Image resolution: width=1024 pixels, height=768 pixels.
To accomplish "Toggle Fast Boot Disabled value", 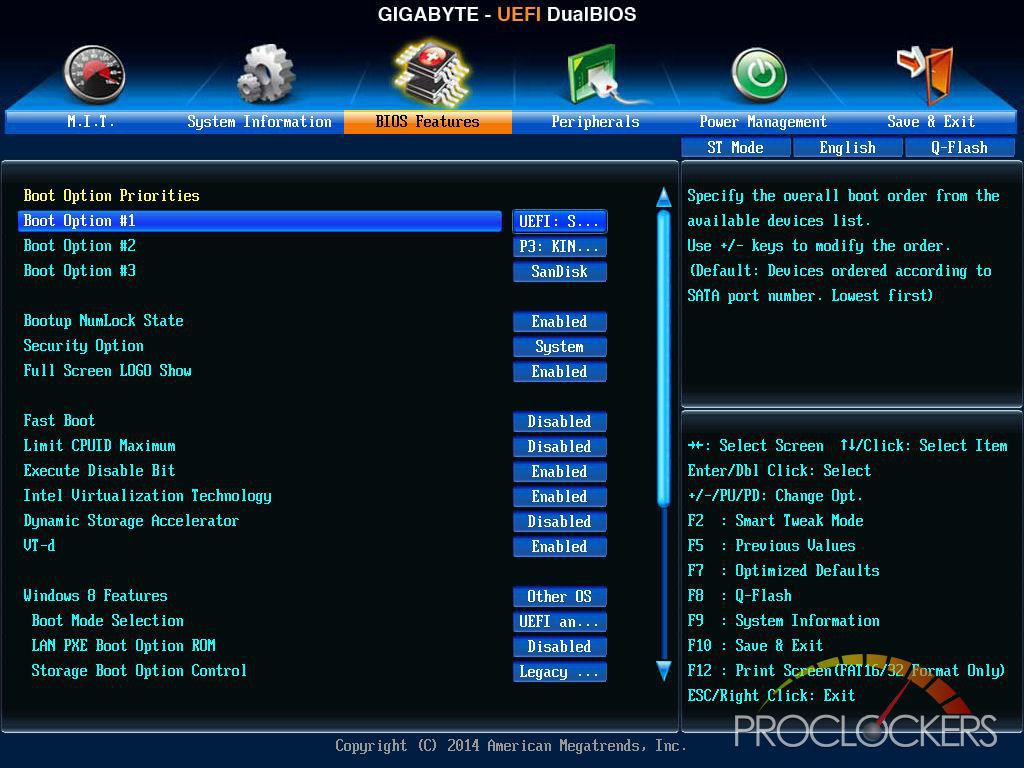I will 560,421.
